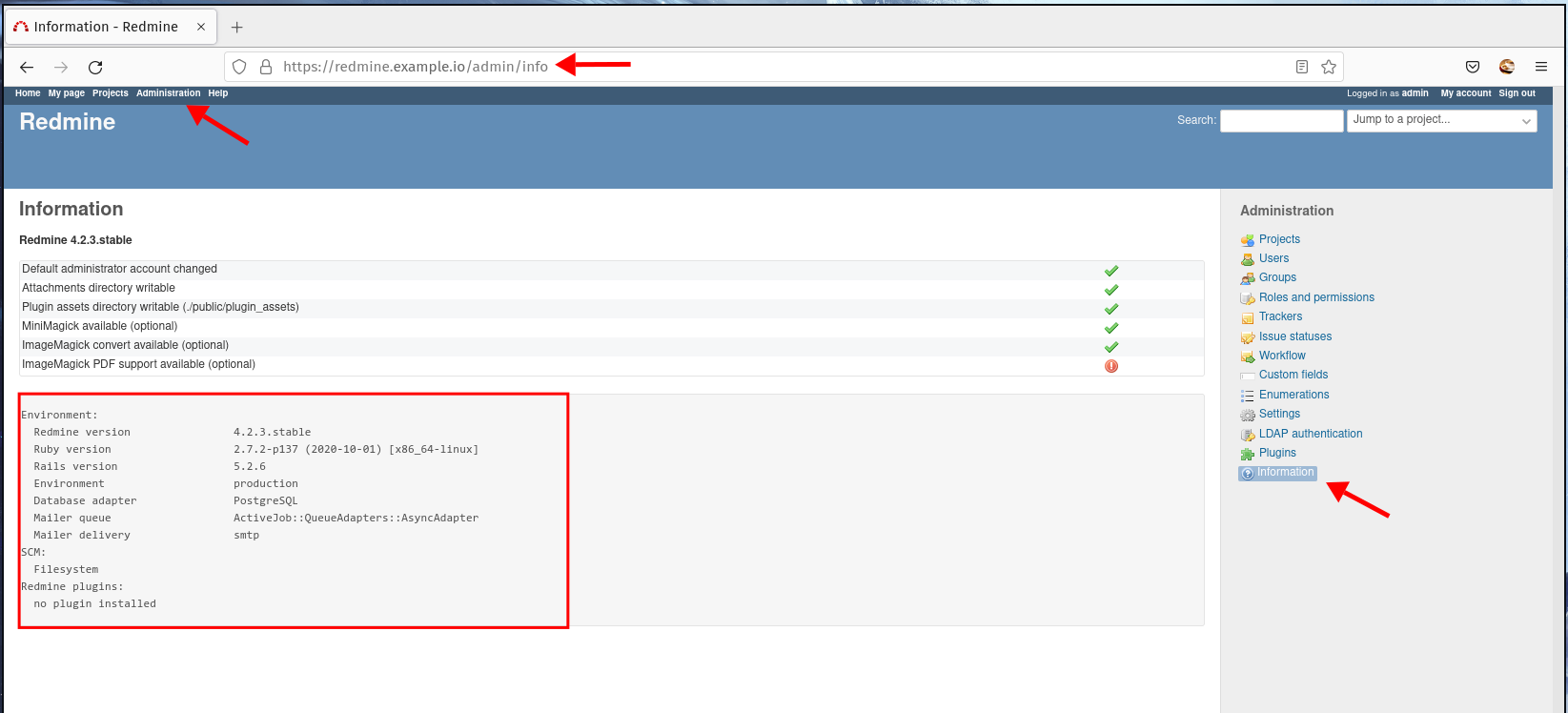Open the Pocket save icon
1568x713 pixels.
tap(1473, 67)
